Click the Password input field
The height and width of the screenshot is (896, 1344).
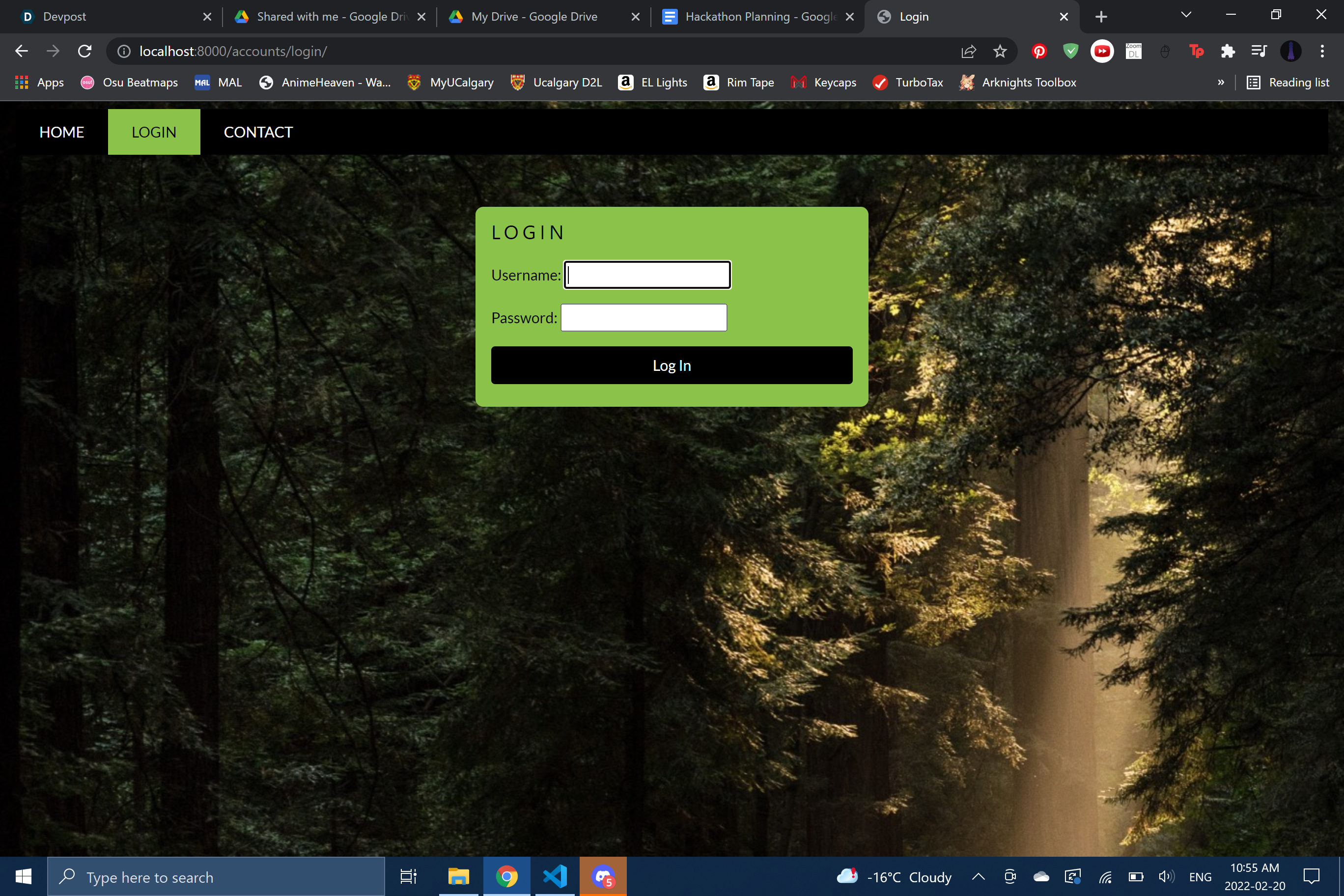(644, 318)
